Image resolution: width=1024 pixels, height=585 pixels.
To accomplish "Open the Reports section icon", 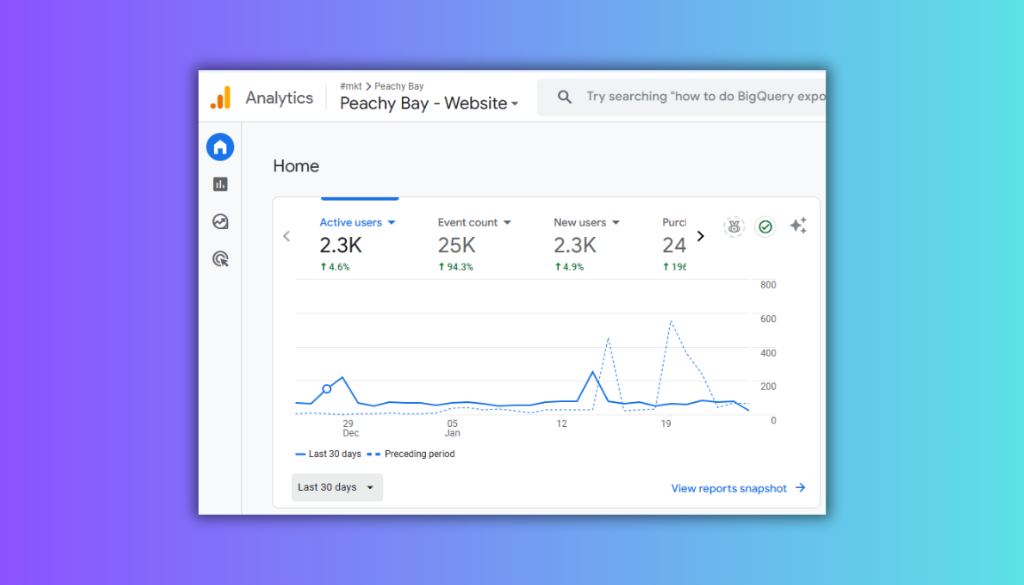I will [x=220, y=184].
